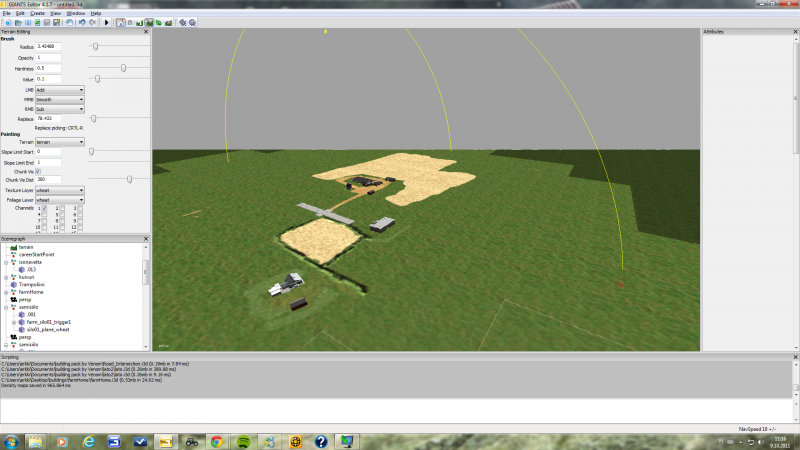Click the Replace slider handle
This screenshot has width=800, height=450.
pyautogui.click(x=93, y=118)
